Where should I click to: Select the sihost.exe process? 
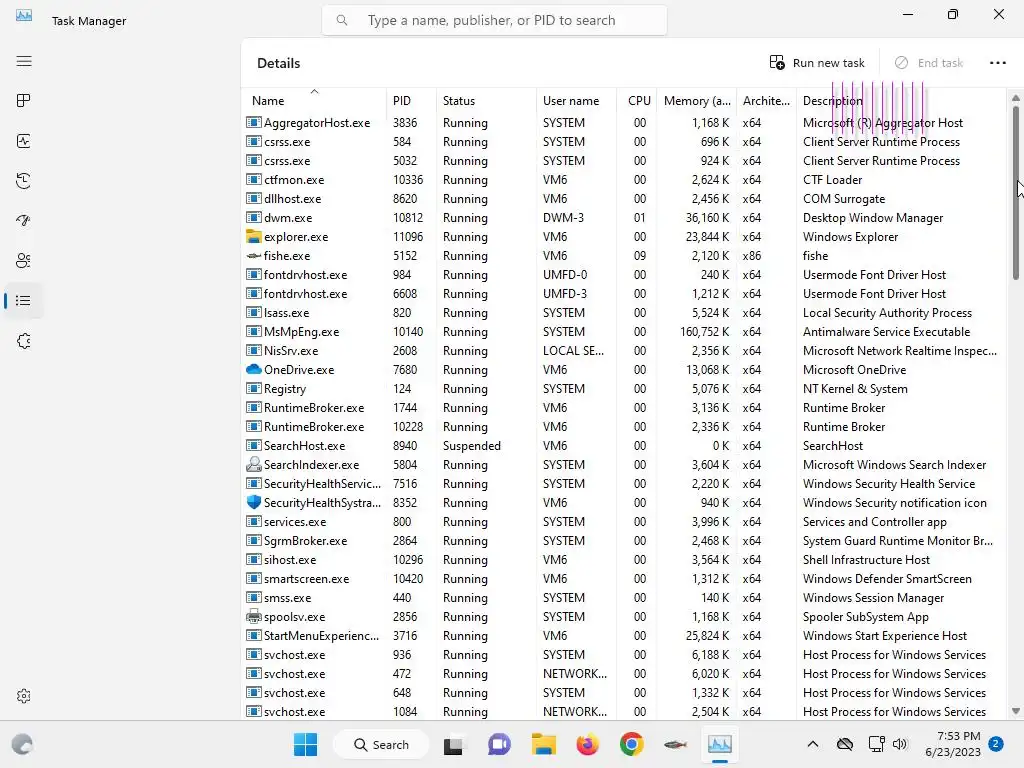coord(624,559)
